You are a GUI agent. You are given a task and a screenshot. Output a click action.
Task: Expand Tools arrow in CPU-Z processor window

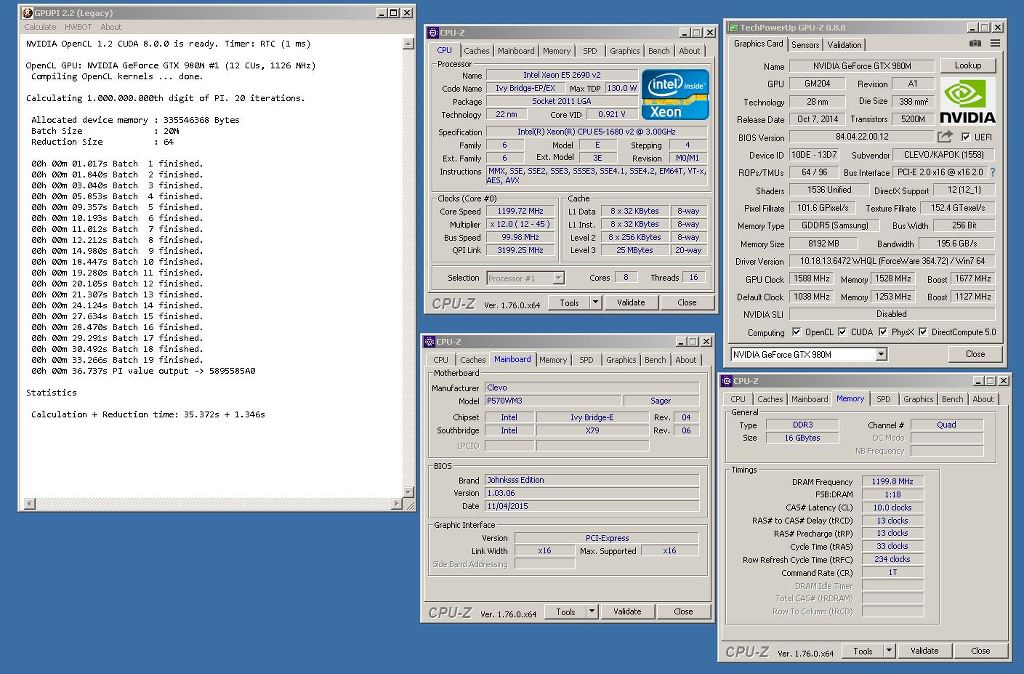click(x=595, y=302)
